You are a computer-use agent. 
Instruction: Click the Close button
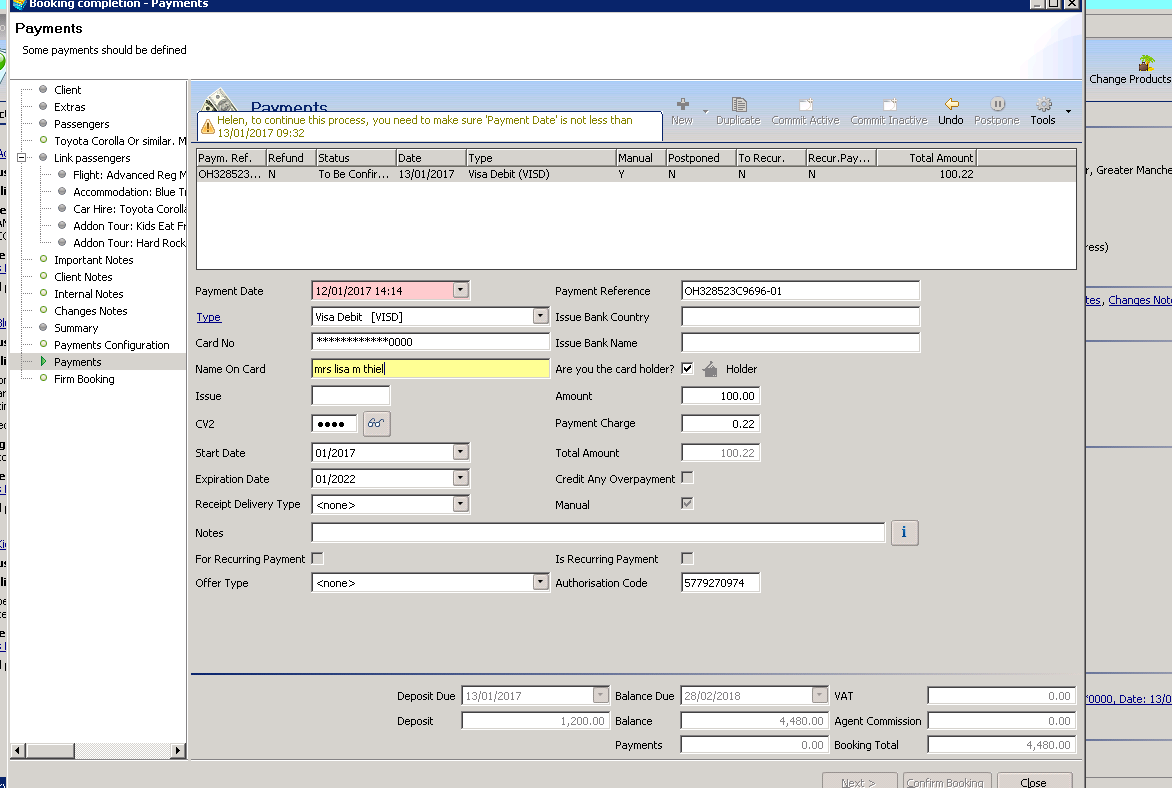point(1033,783)
